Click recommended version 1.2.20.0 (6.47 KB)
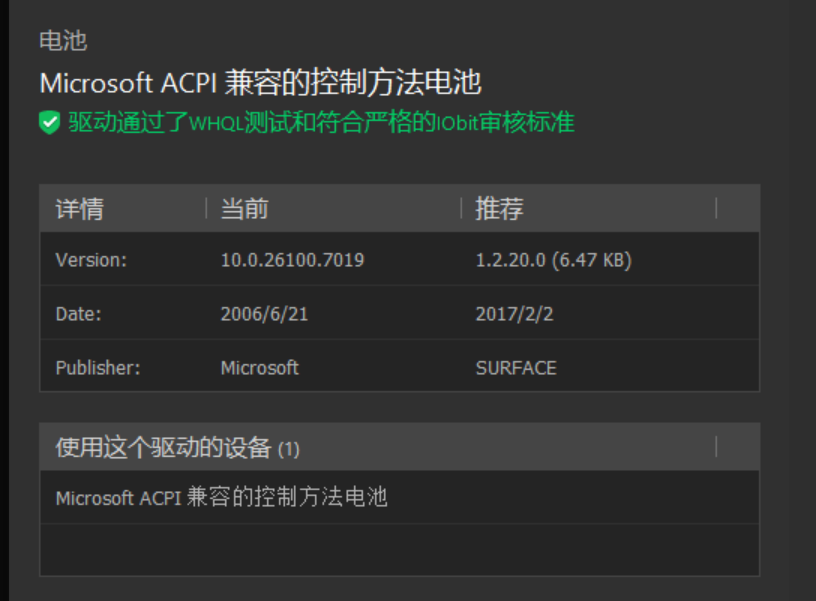The width and height of the screenshot is (816, 601). (x=553, y=260)
